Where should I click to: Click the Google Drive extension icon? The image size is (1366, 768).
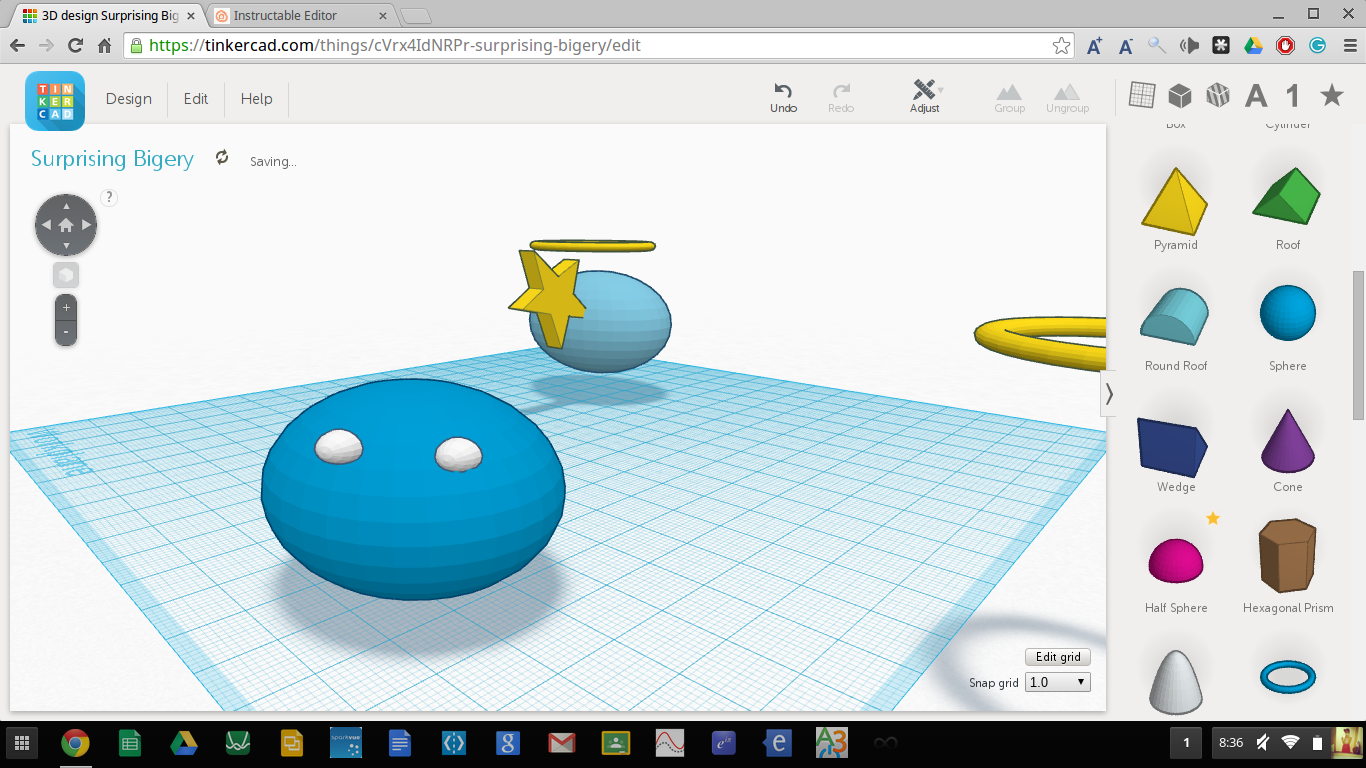point(1253,46)
